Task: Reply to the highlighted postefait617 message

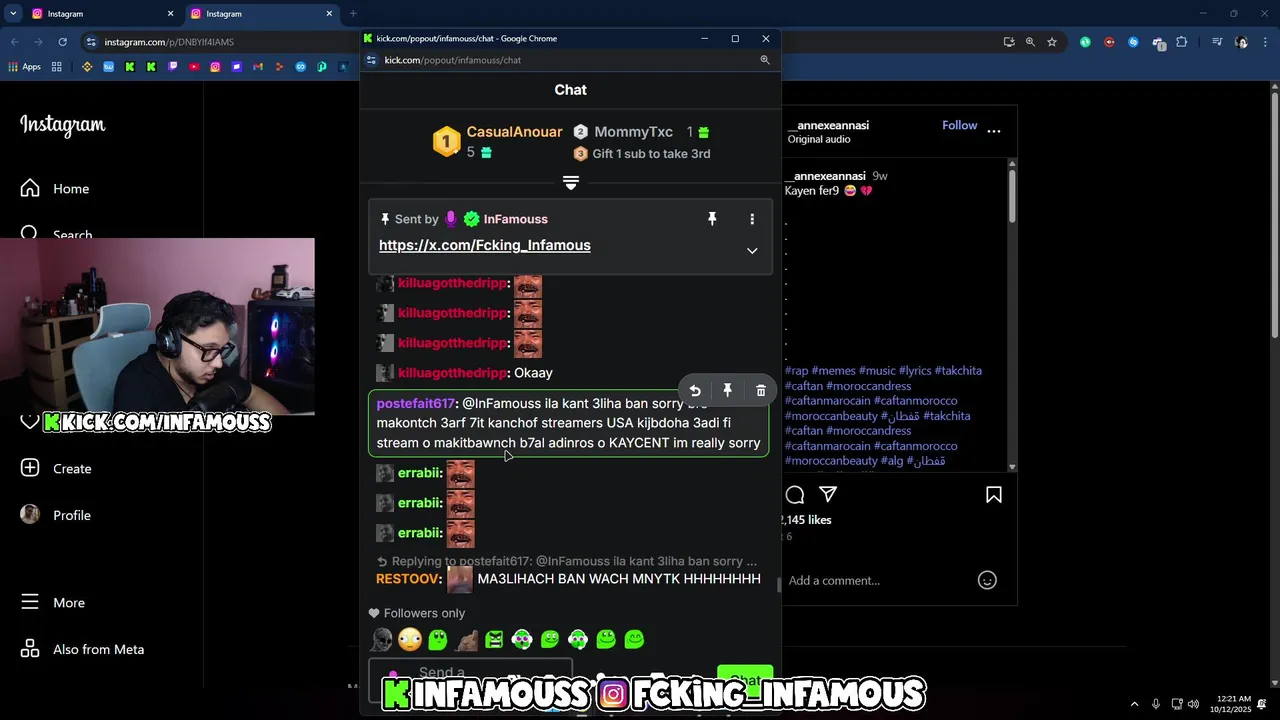Action: (695, 391)
